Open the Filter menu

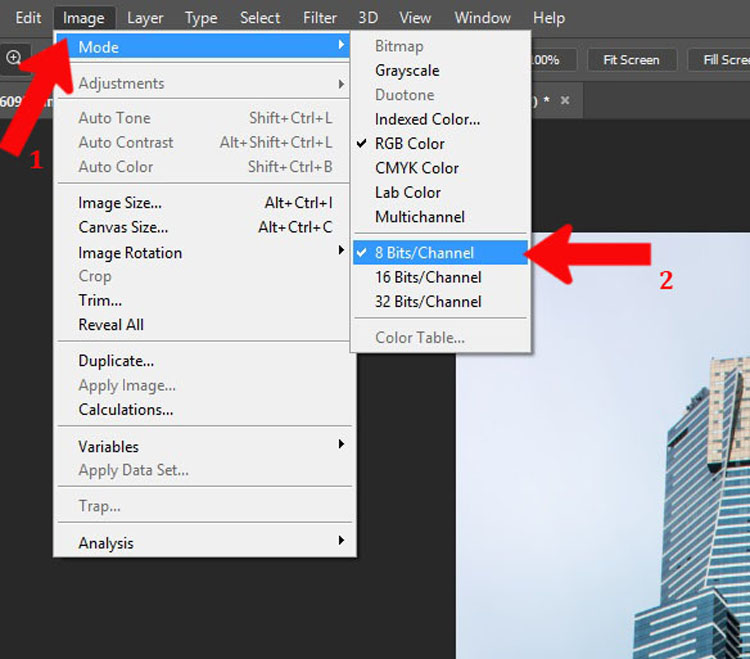(320, 18)
